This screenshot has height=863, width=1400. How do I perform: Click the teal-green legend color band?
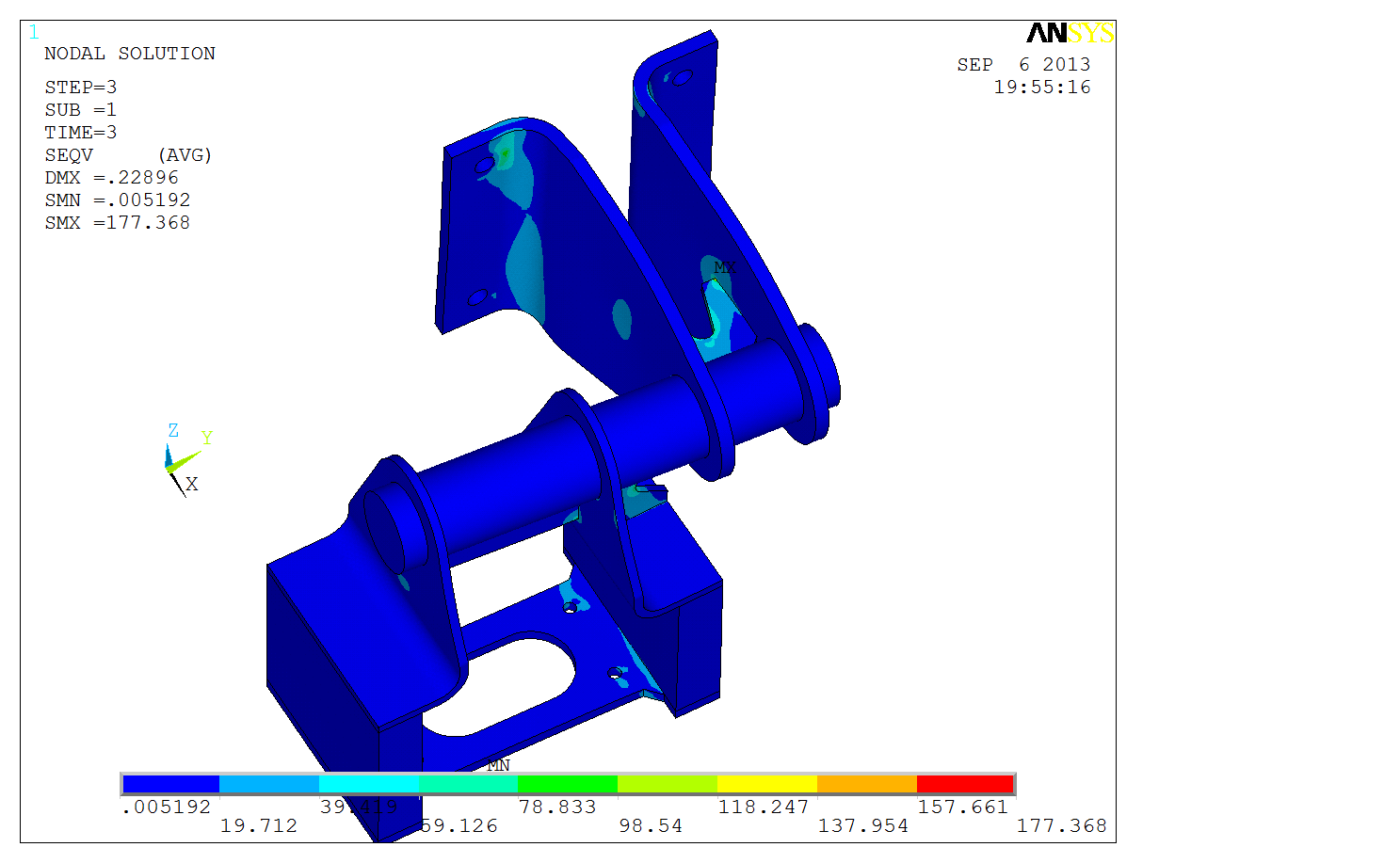click(x=468, y=784)
